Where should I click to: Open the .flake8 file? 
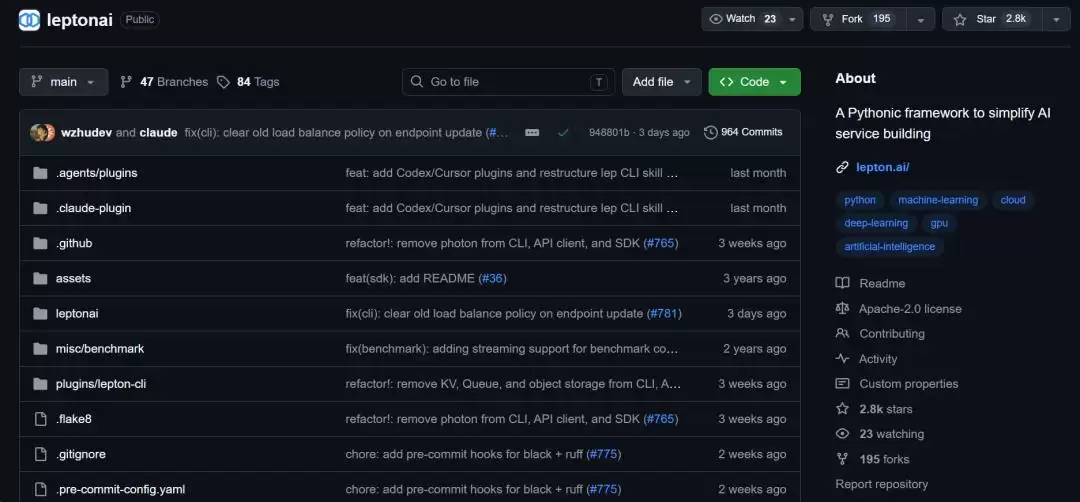[74, 419]
